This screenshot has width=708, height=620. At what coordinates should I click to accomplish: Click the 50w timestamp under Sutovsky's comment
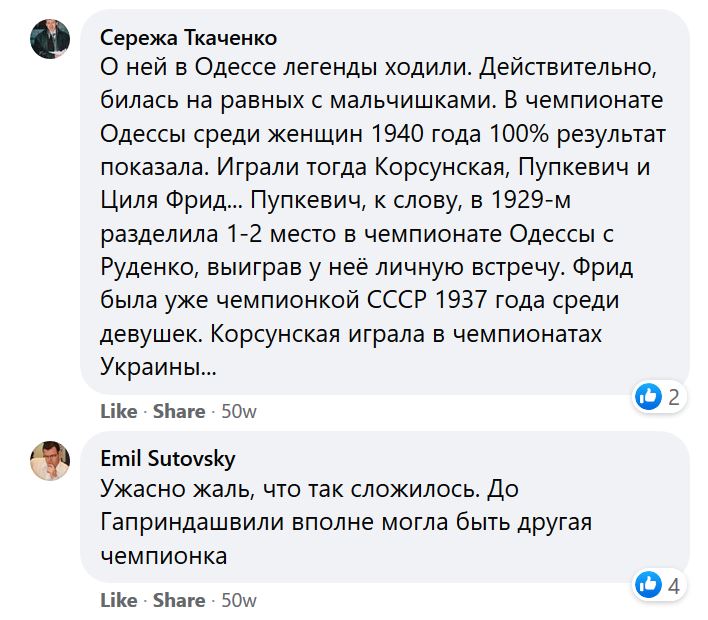tap(238, 600)
